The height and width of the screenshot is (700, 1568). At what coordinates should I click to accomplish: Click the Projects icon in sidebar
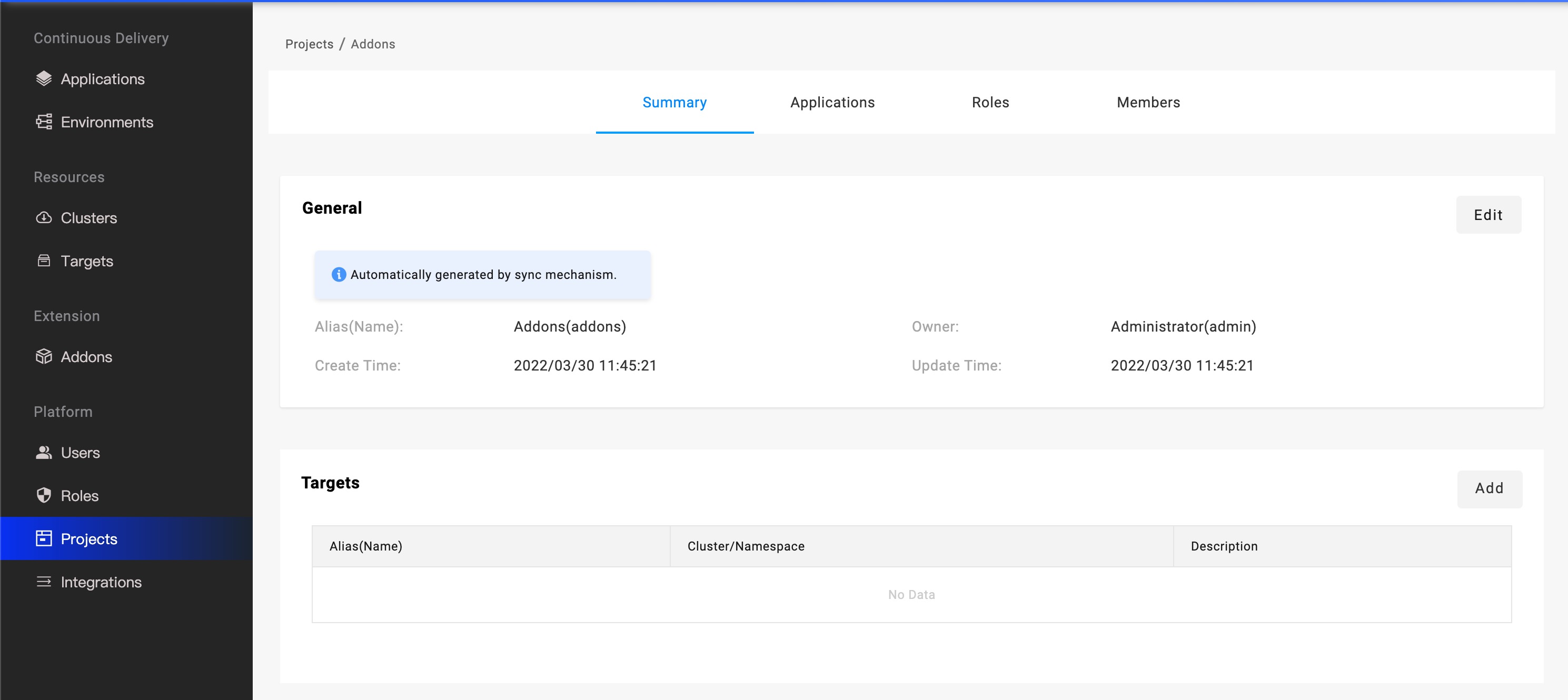(44, 539)
